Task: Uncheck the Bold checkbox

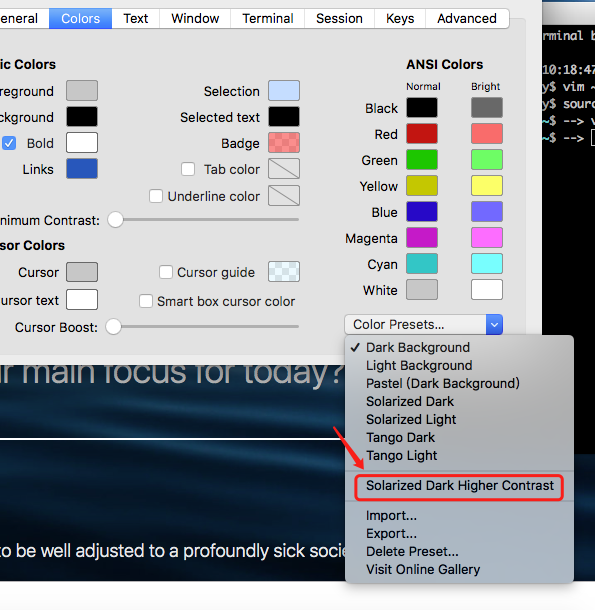Action: (x=9, y=143)
